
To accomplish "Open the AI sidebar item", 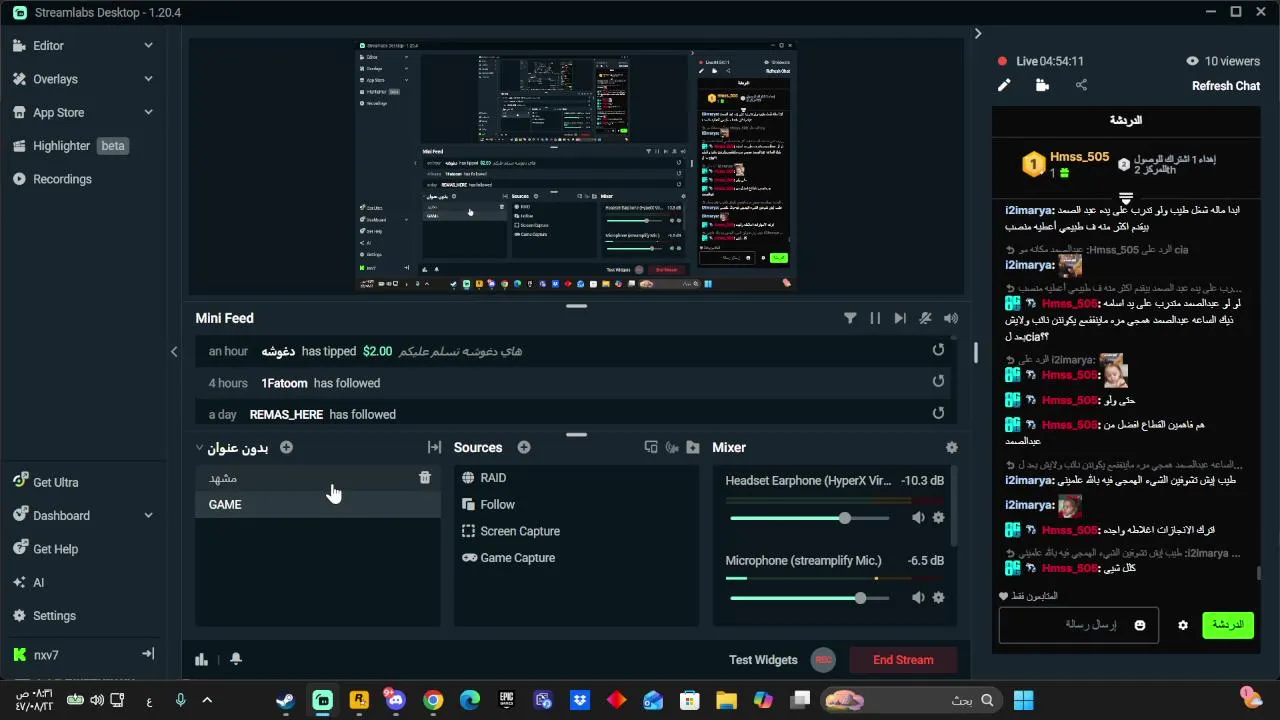I will pos(38,583).
